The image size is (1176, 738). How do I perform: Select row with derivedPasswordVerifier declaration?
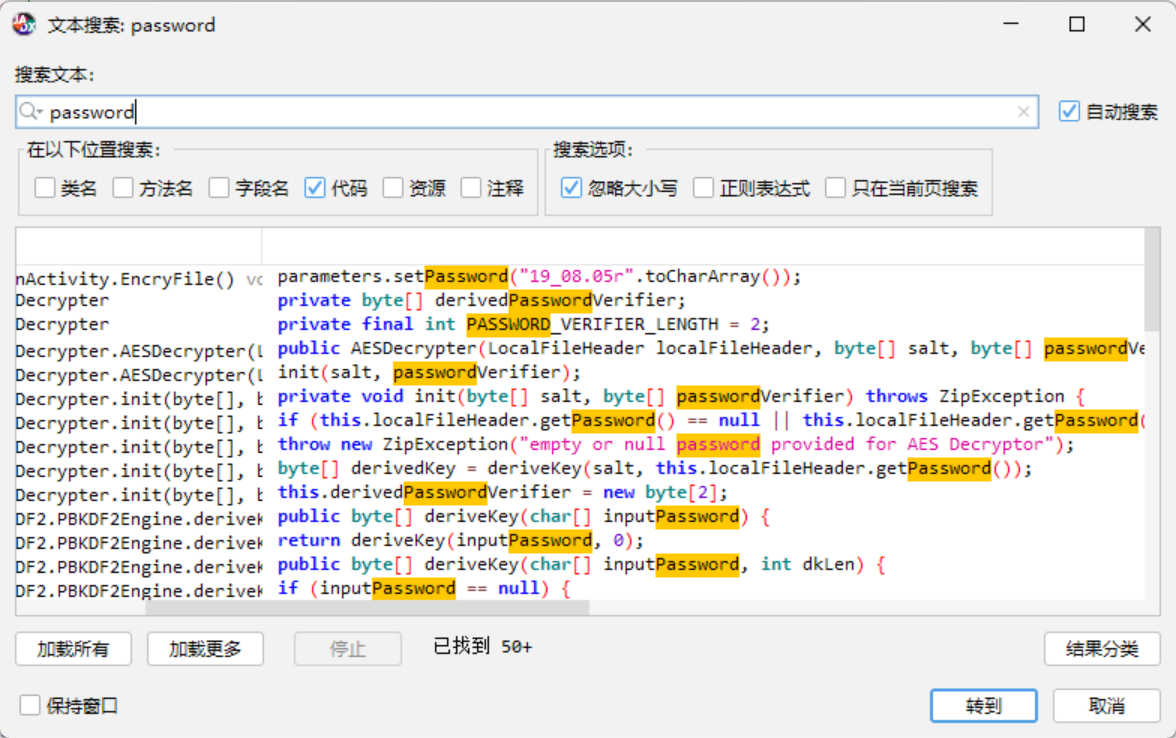click(580, 301)
